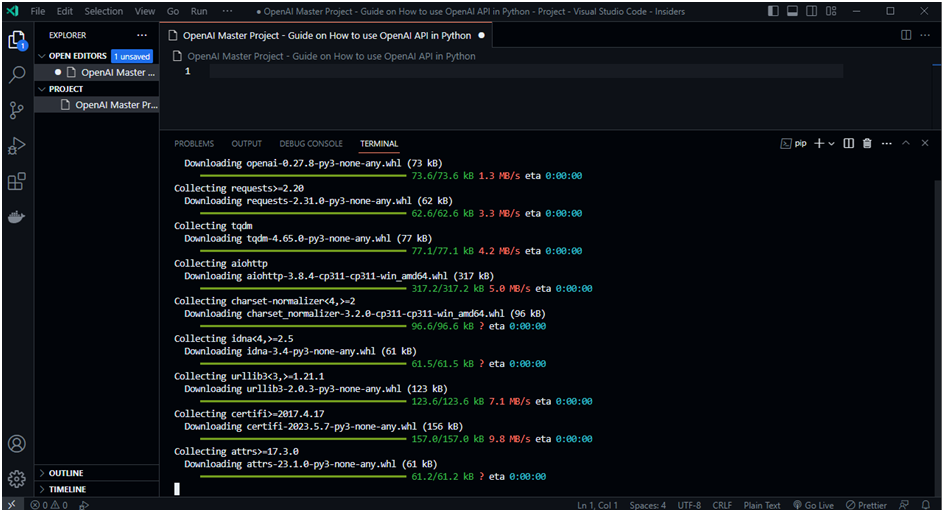
Task: Click the breadcrumb file name
Action: (x=331, y=56)
